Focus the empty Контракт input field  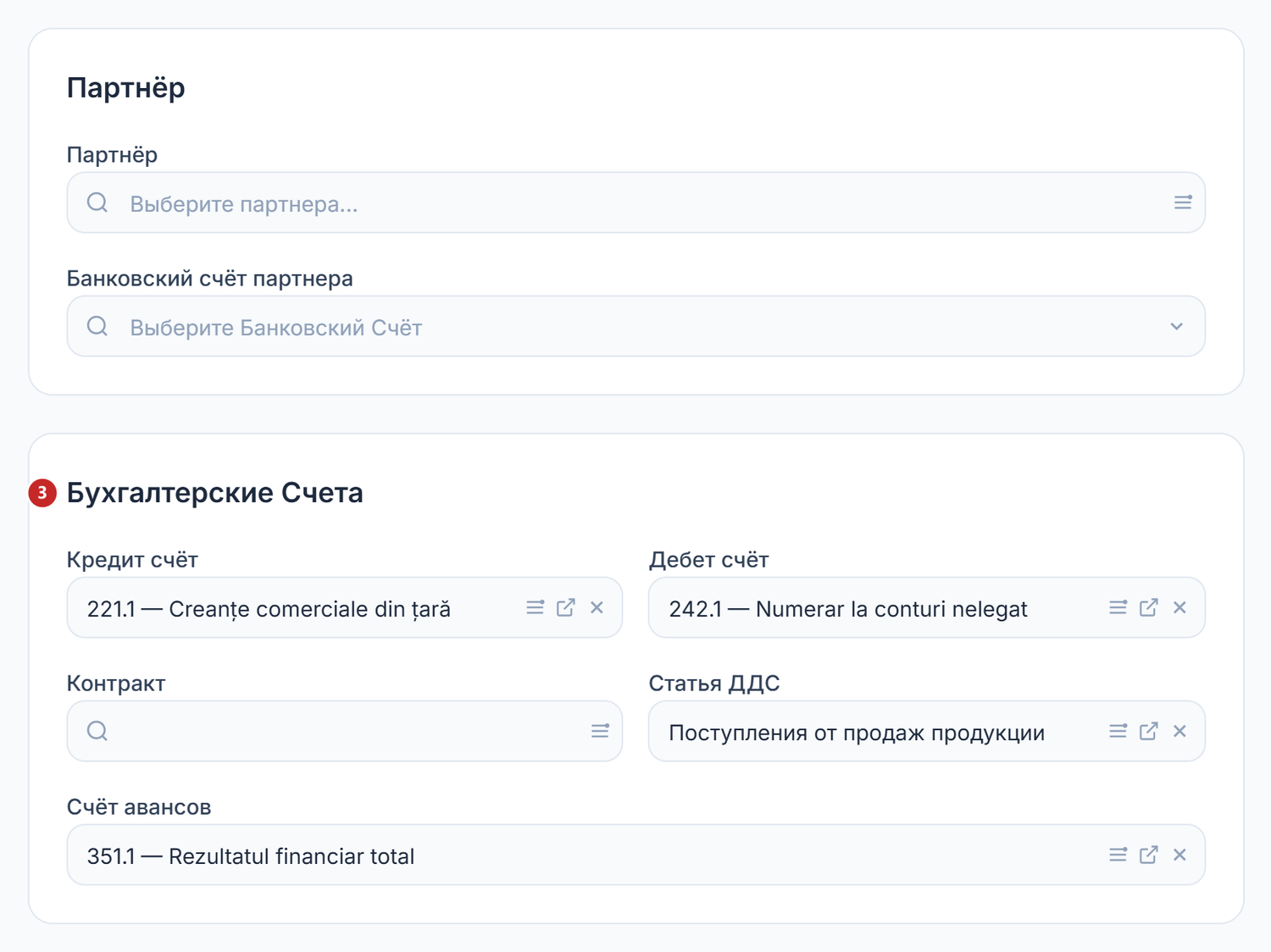[x=345, y=731]
